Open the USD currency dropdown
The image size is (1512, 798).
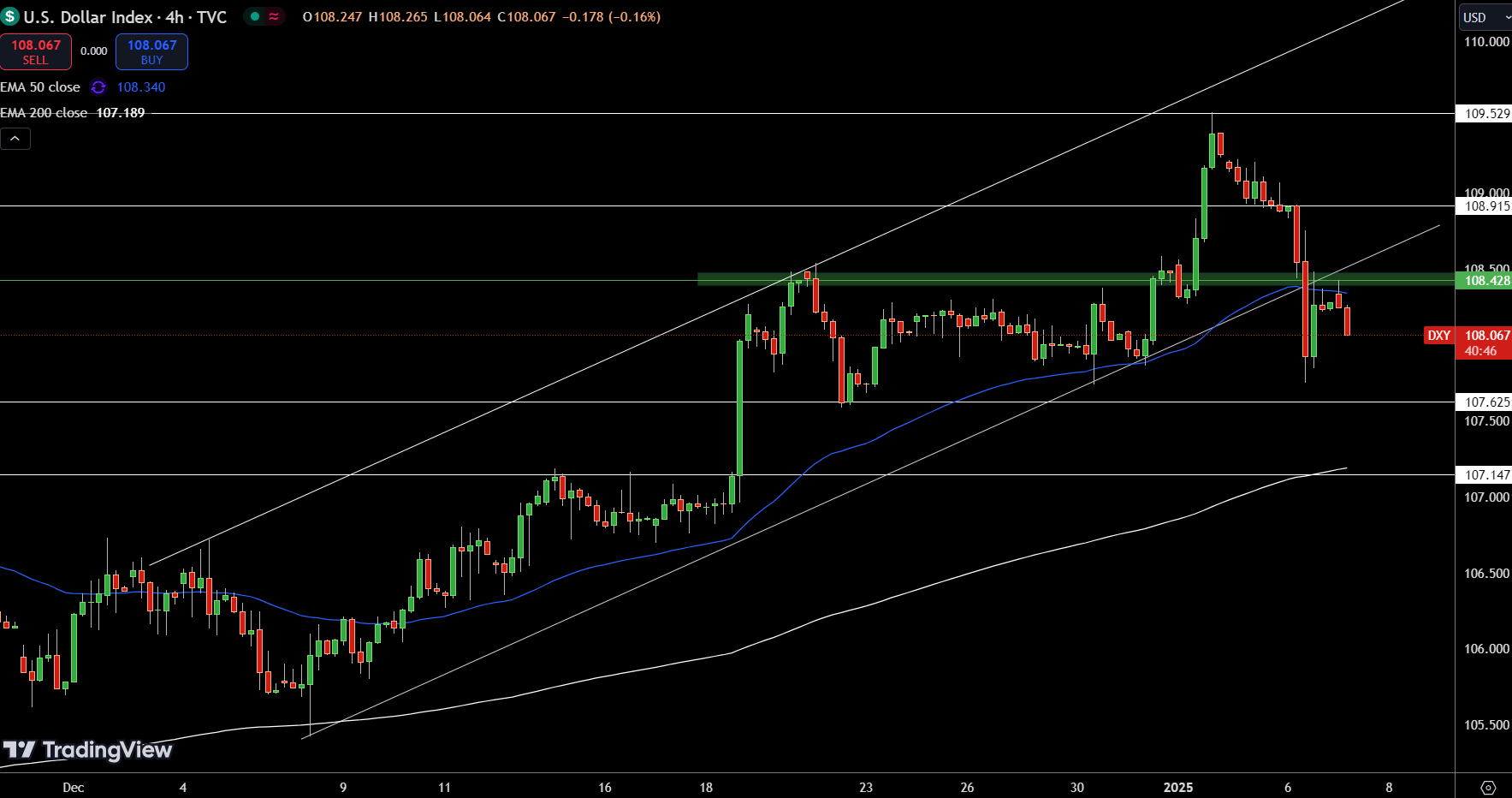pos(1485,17)
